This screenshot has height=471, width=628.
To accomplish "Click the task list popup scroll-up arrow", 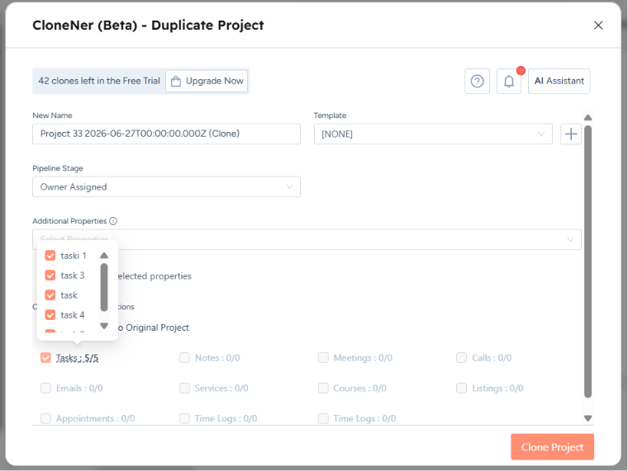I will pyautogui.click(x=104, y=255).
